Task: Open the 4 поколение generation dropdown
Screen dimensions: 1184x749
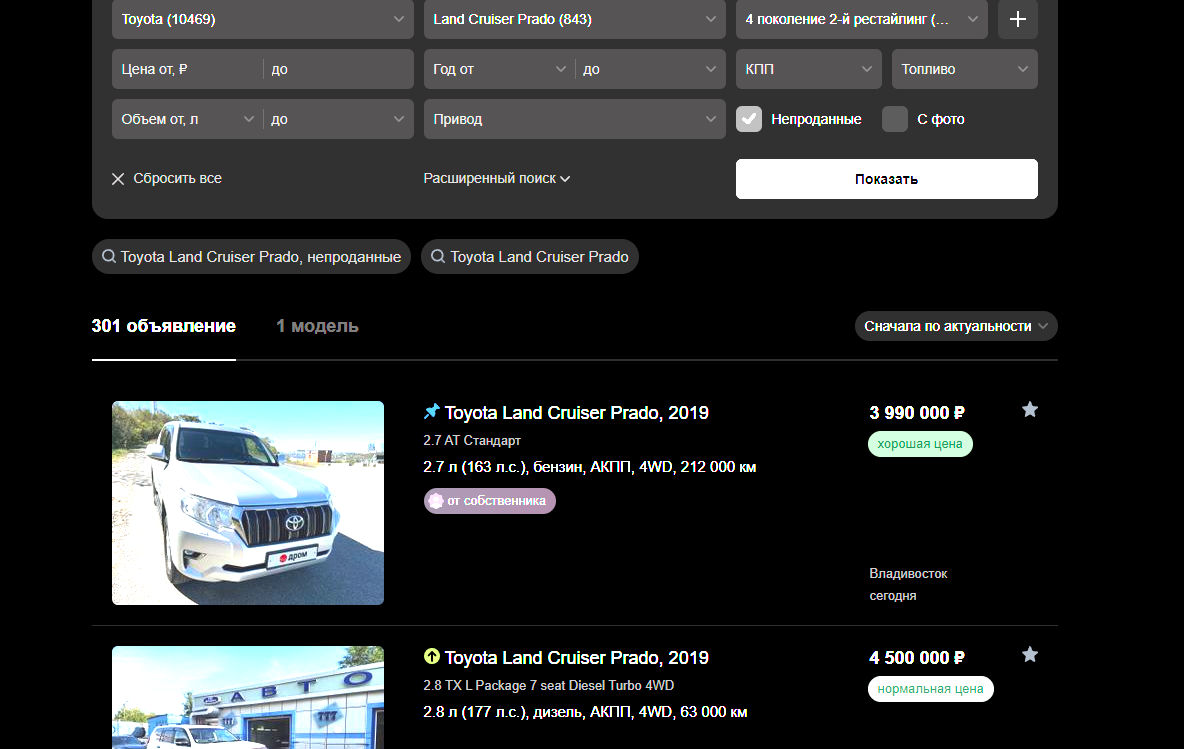Action: click(x=862, y=19)
